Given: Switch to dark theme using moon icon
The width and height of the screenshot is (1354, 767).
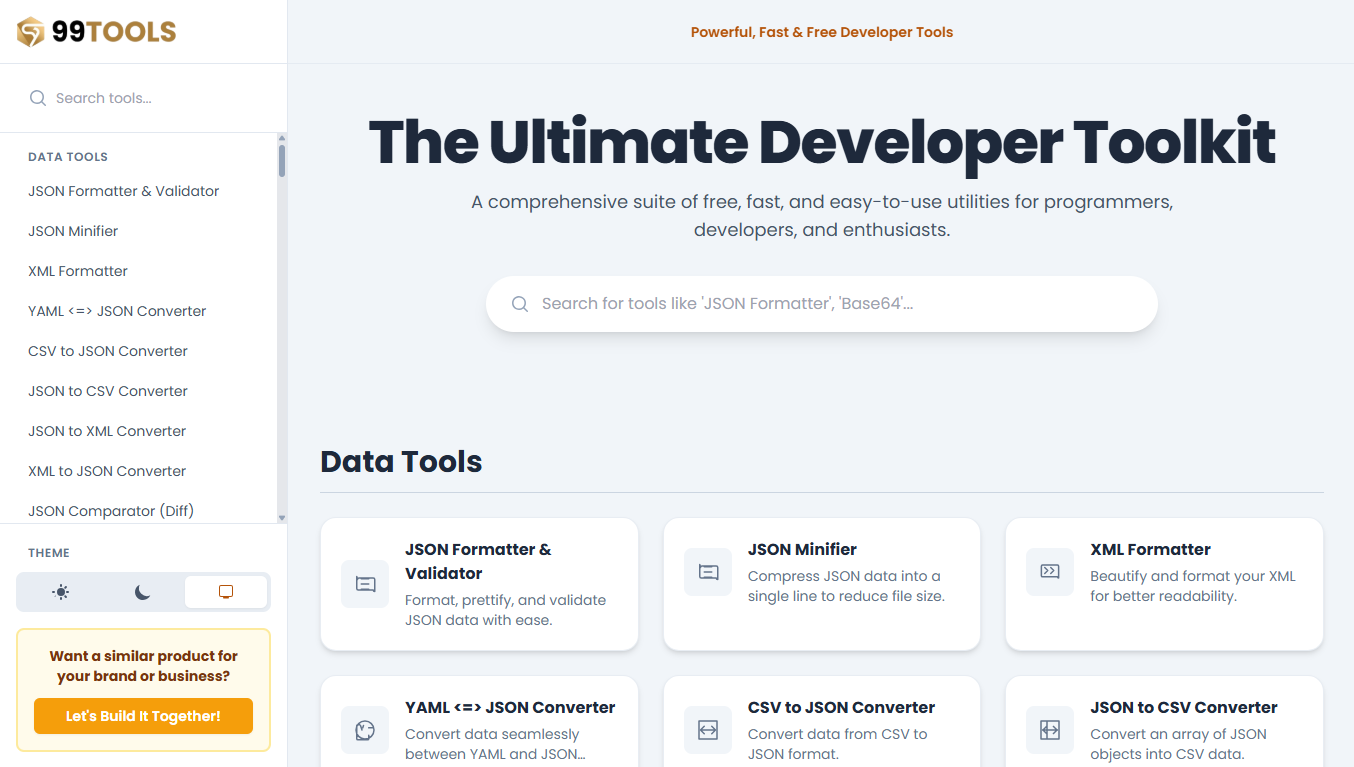Looking at the screenshot, I should click(x=142, y=591).
